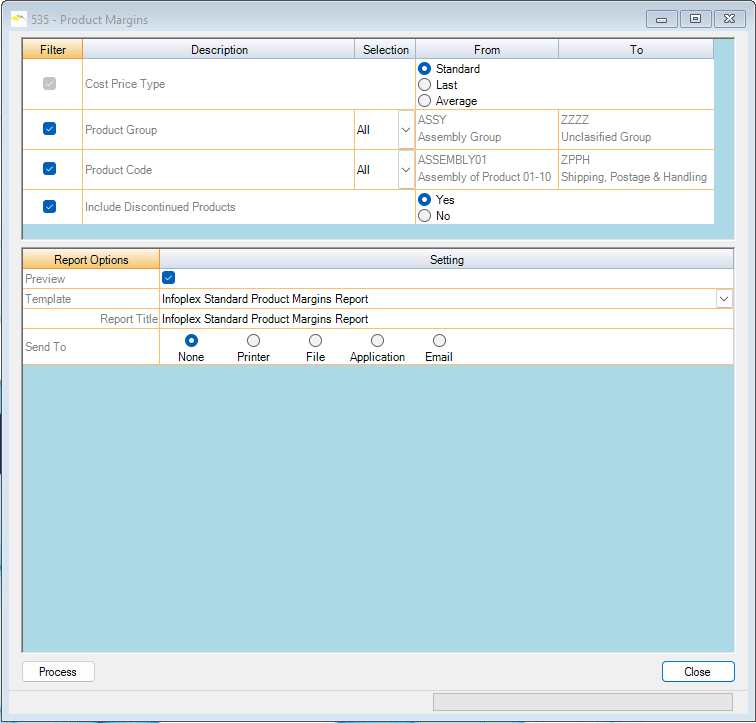756x723 pixels.
Task: Send report to Printer
Action: (253, 341)
